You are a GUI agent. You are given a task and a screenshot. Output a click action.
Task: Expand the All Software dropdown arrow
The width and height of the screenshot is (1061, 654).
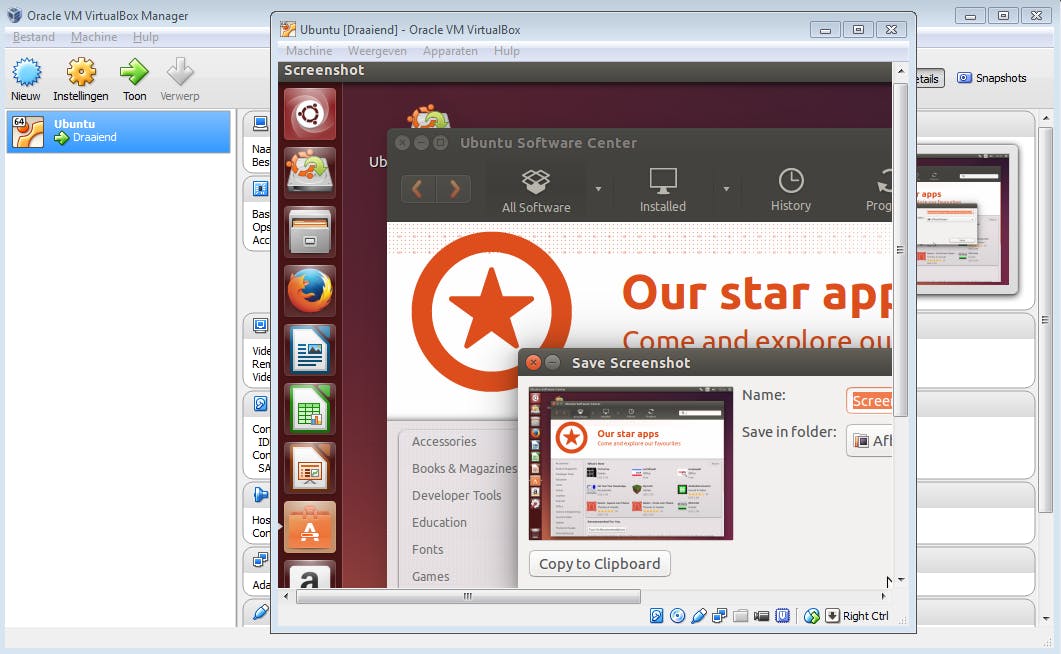(598, 189)
